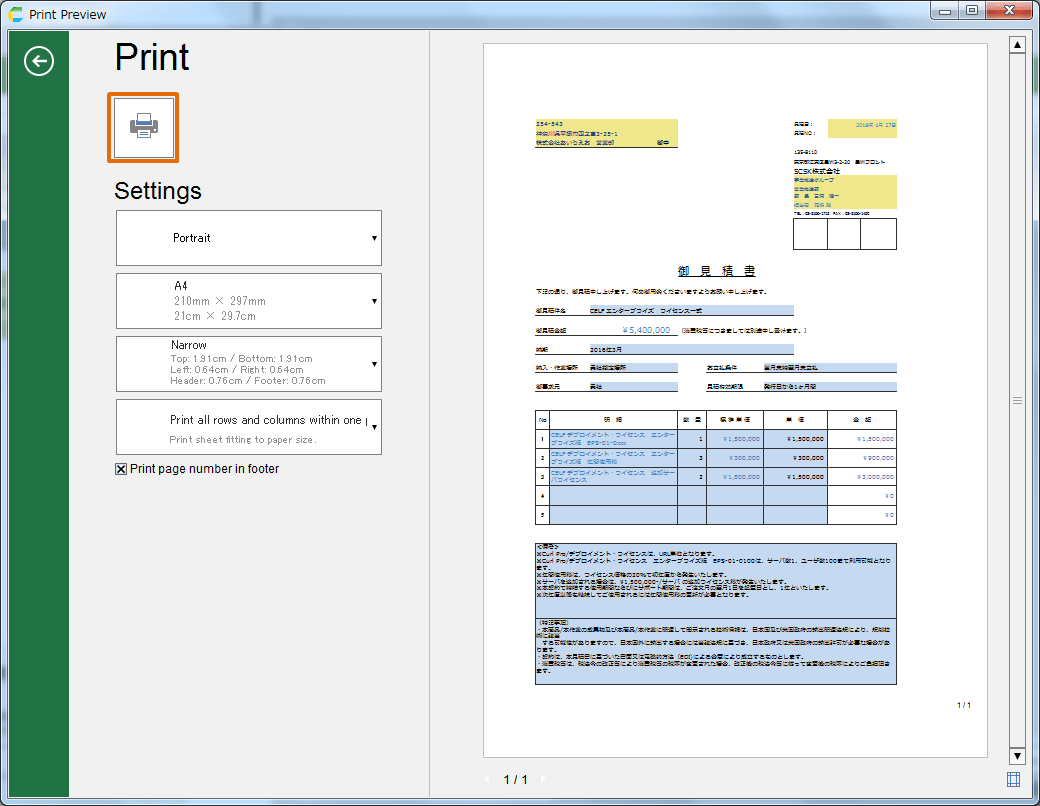Open the Narrow margins dropdown
This screenshot has width=1040, height=806.
(249, 364)
